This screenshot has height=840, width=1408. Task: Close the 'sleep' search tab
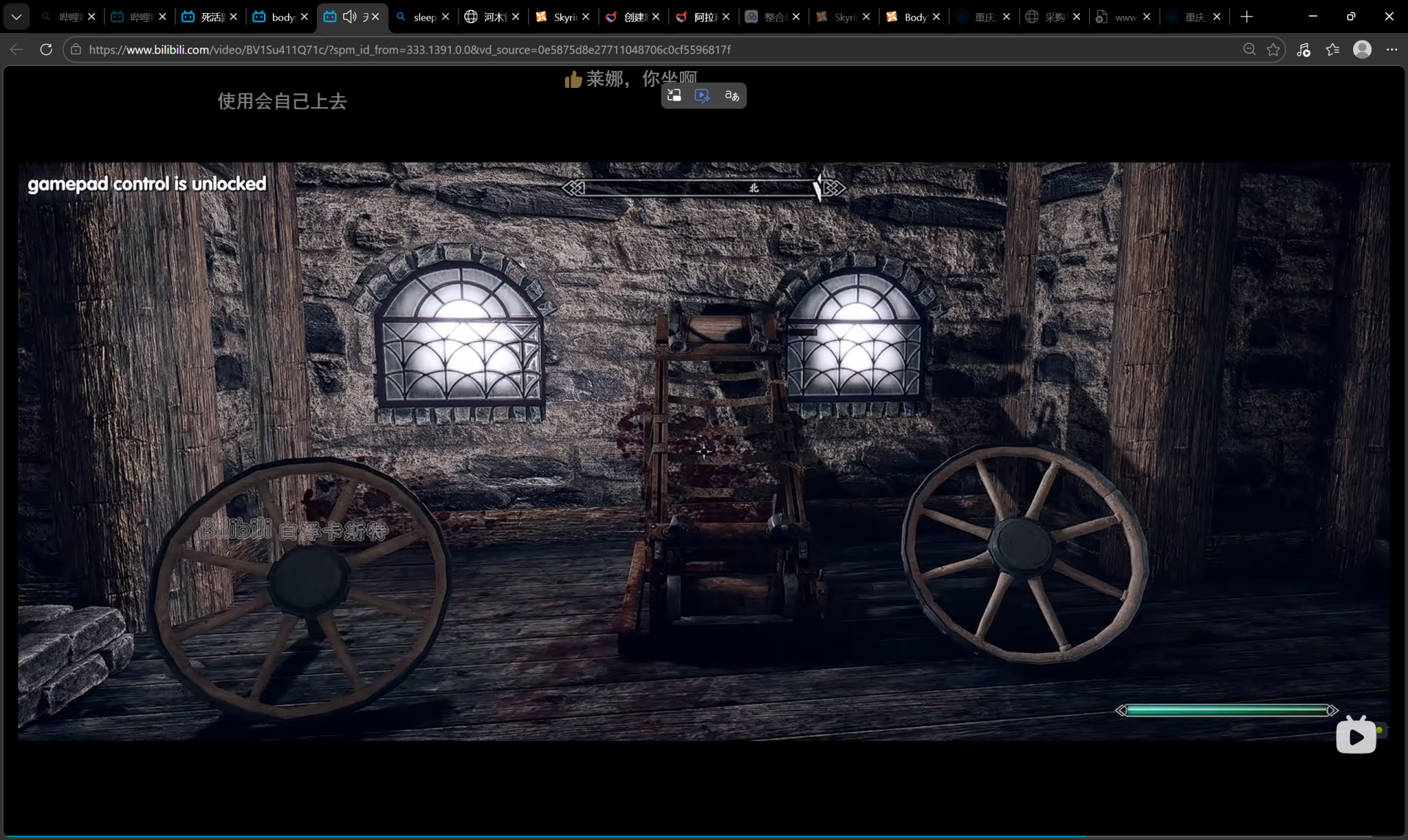pyautogui.click(x=445, y=16)
